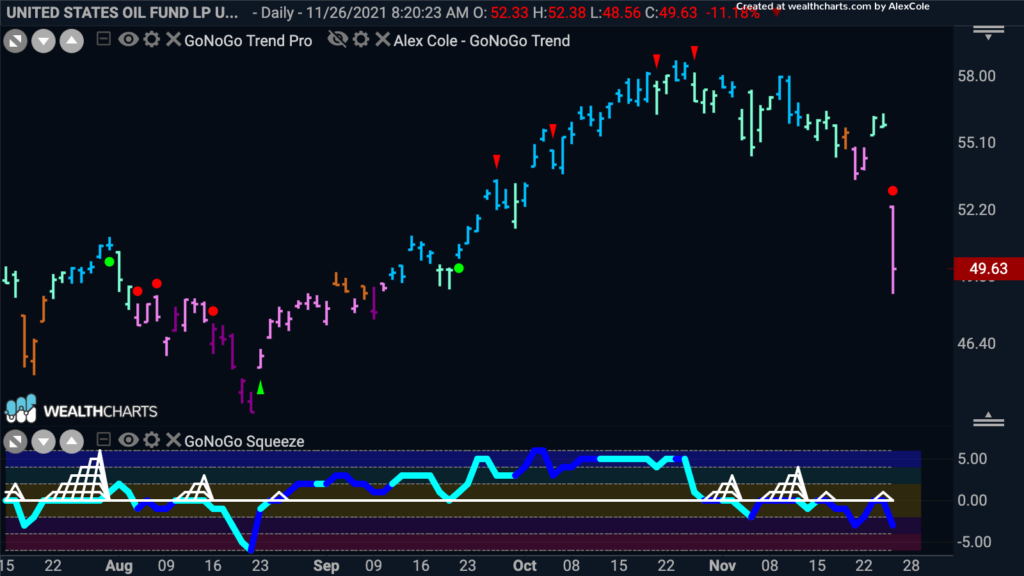Hide the GoNoGo Trend Pro indicator
This screenshot has width=1024, height=576.
pyautogui.click(x=128, y=39)
